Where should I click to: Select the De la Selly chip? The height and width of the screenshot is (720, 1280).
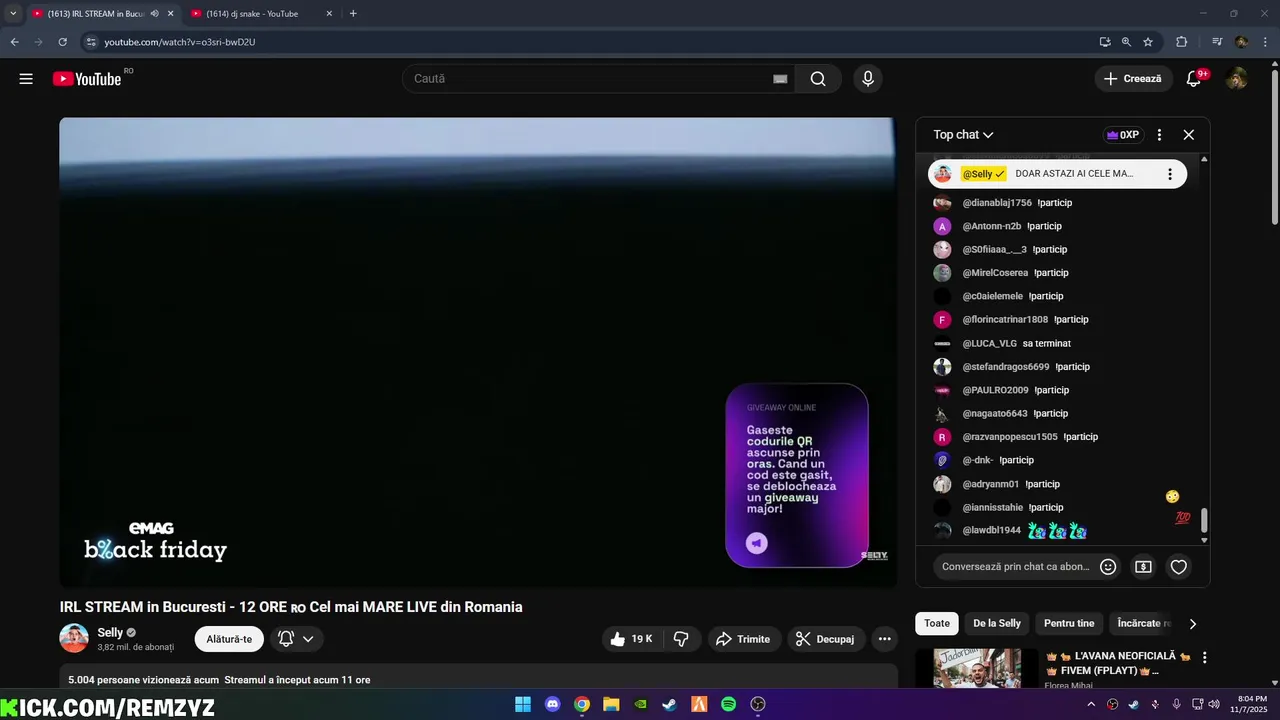[x=997, y=624]
